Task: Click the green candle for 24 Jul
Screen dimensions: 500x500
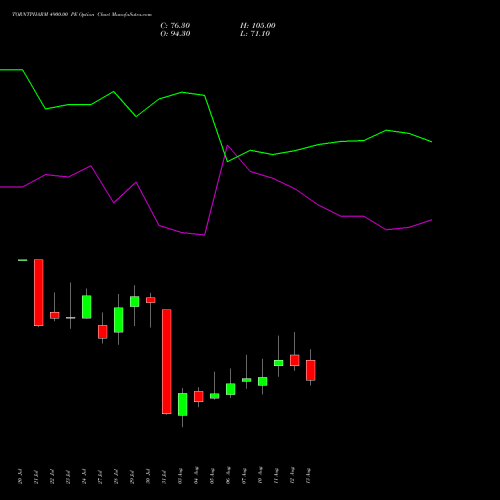Action: (87, 307)
